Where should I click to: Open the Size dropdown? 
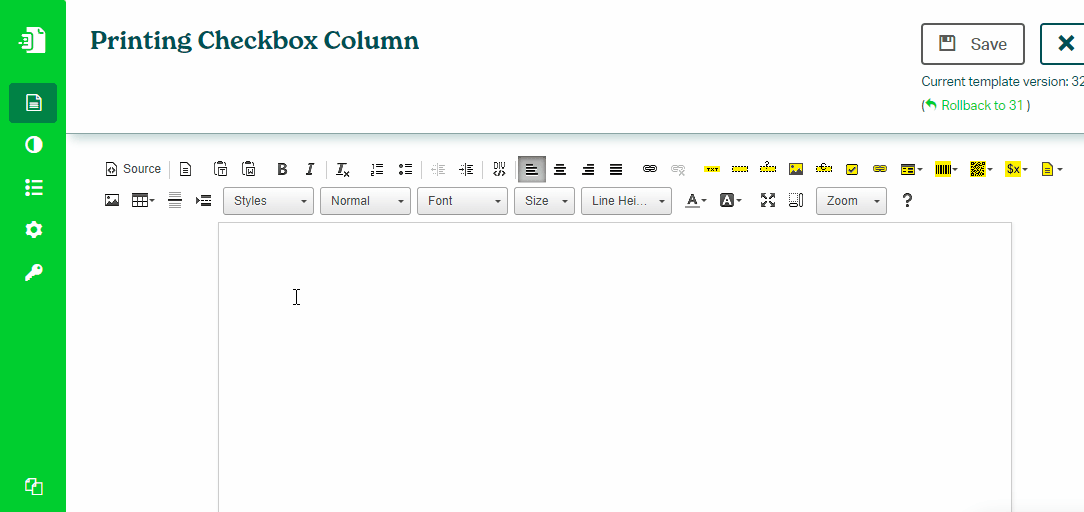[544, 201]
